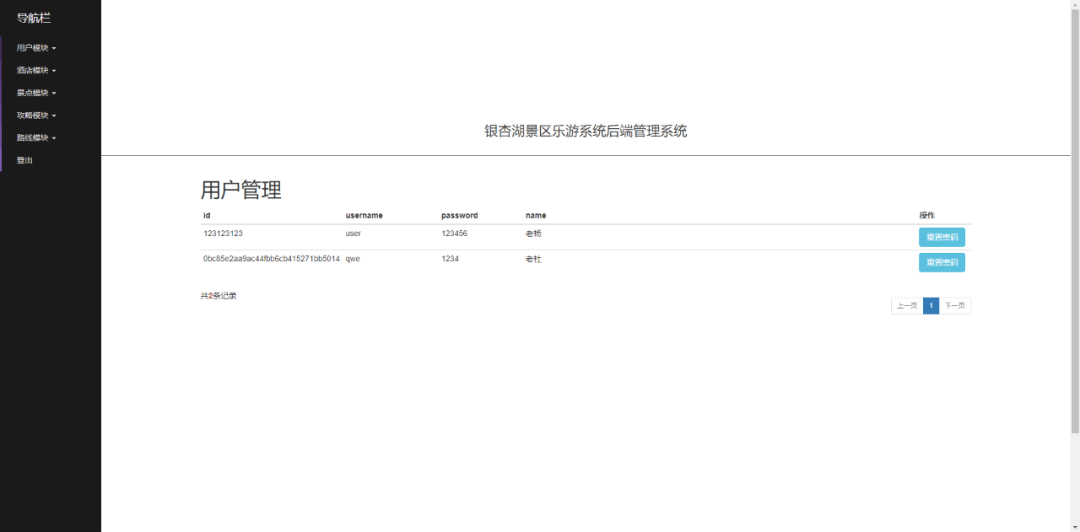Reset password for user qwe
This screenshot has width=1080, height=532.
coord(942,263)
